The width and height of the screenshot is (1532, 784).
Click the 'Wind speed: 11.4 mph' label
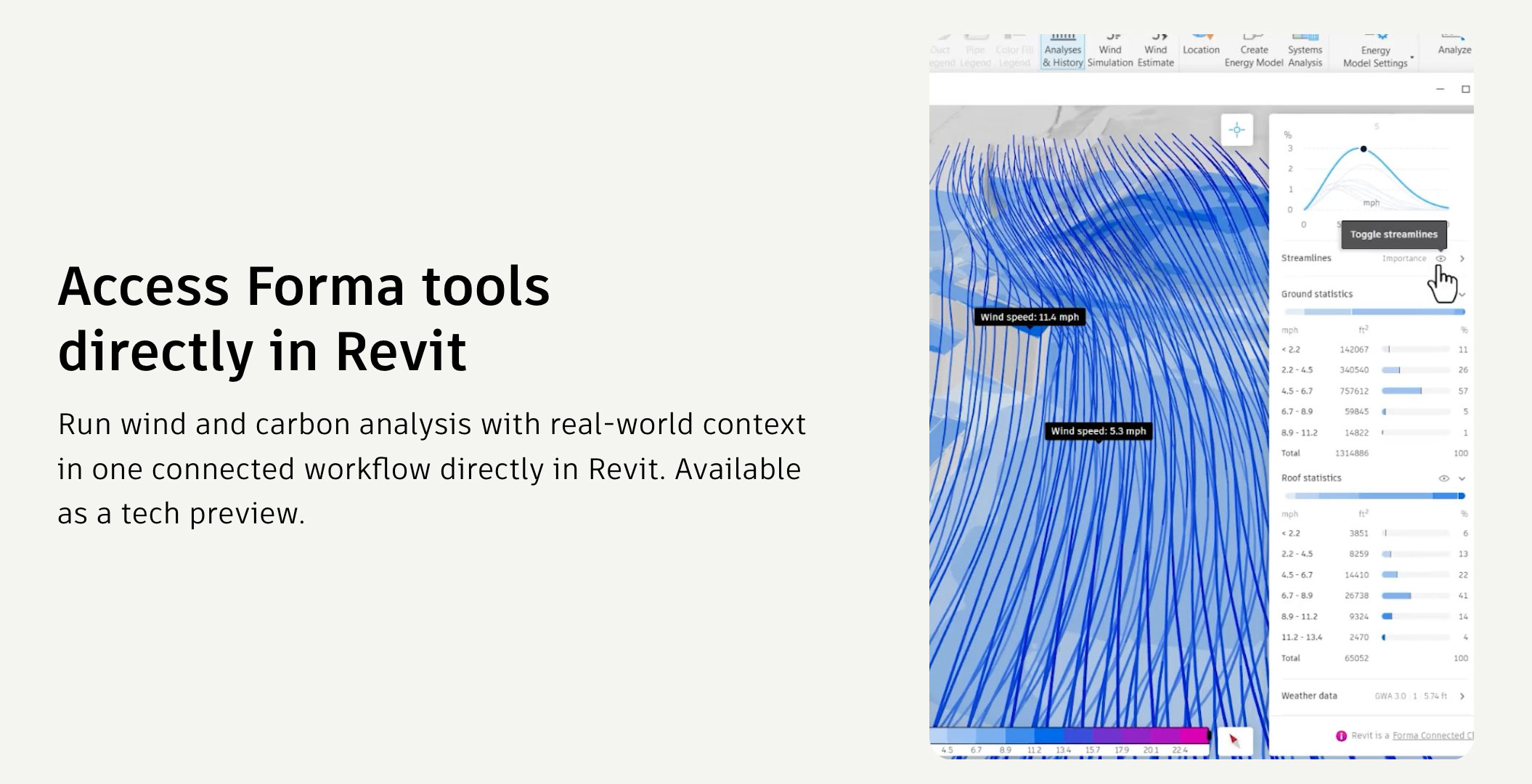tap(1030, 317)
